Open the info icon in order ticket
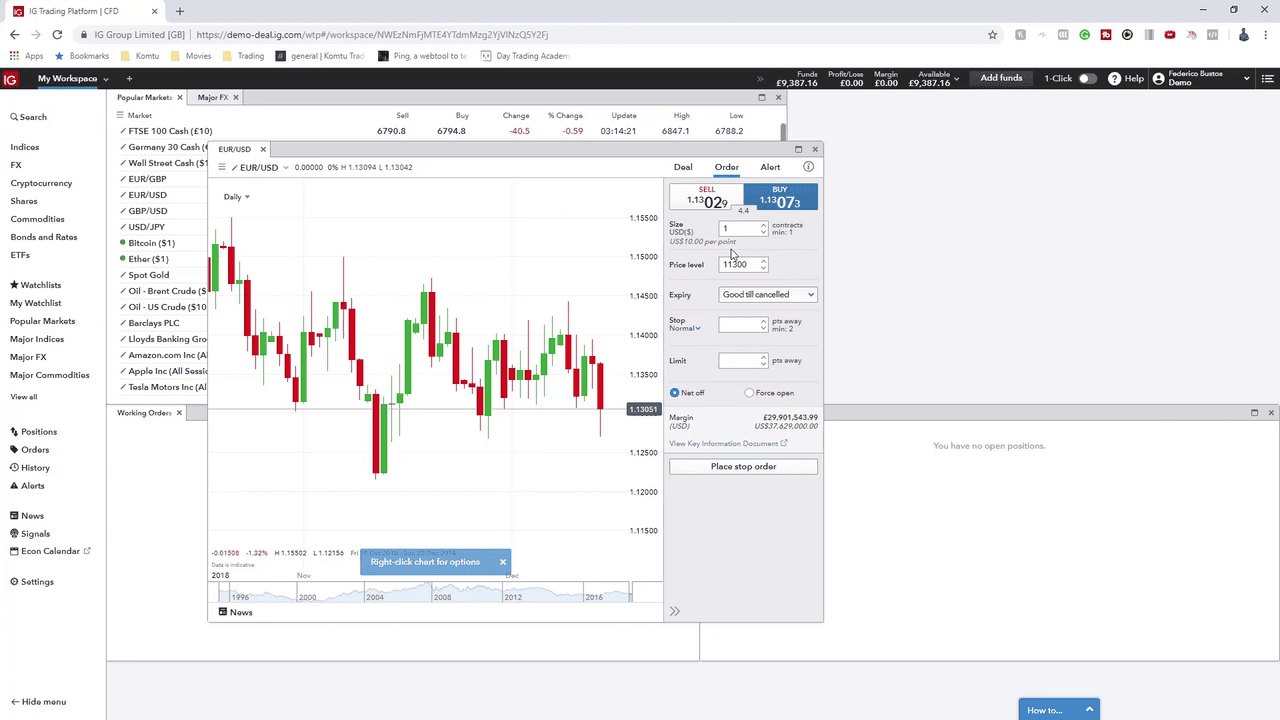 coord(808,167)
